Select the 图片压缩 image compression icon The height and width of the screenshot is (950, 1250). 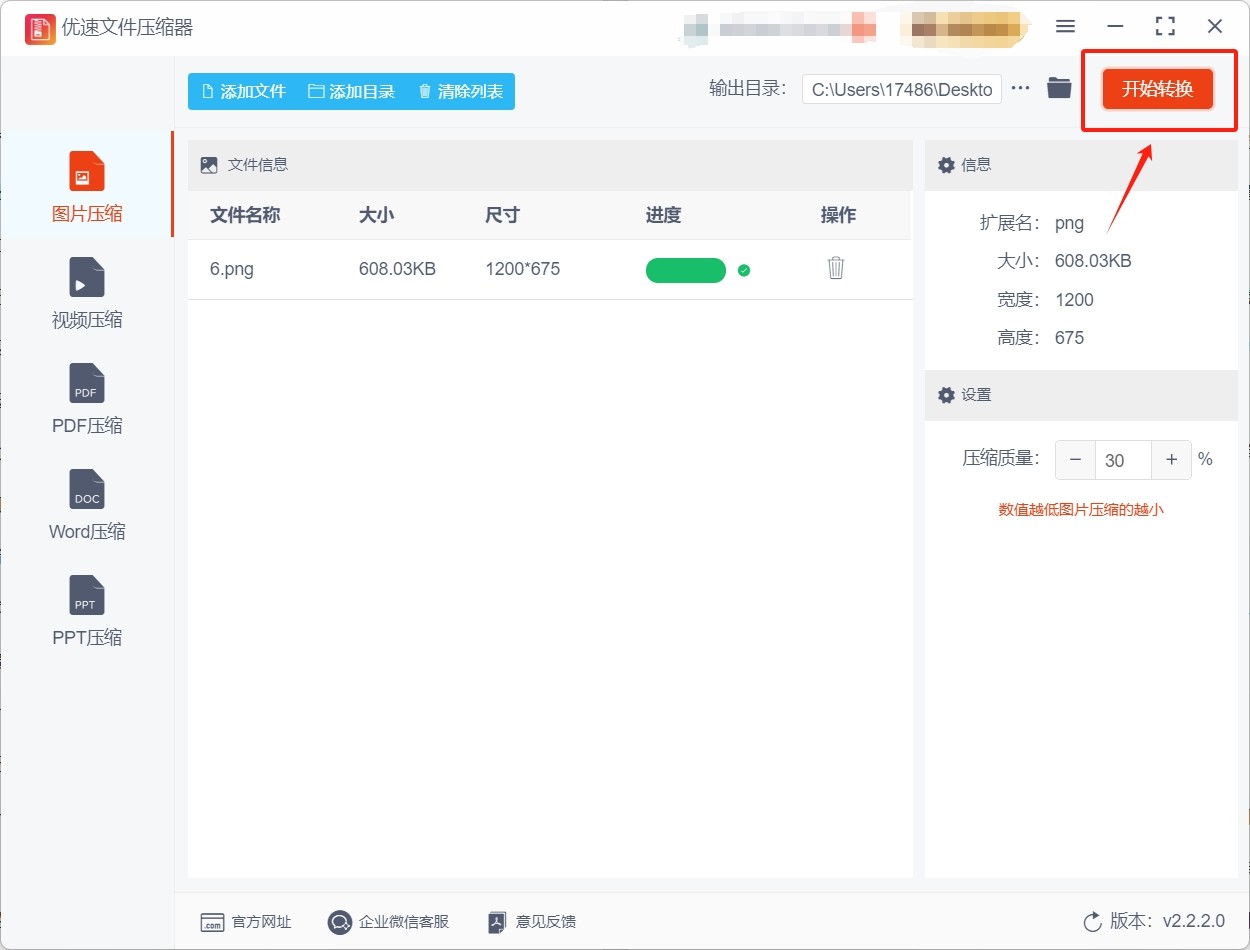point(86,171)
